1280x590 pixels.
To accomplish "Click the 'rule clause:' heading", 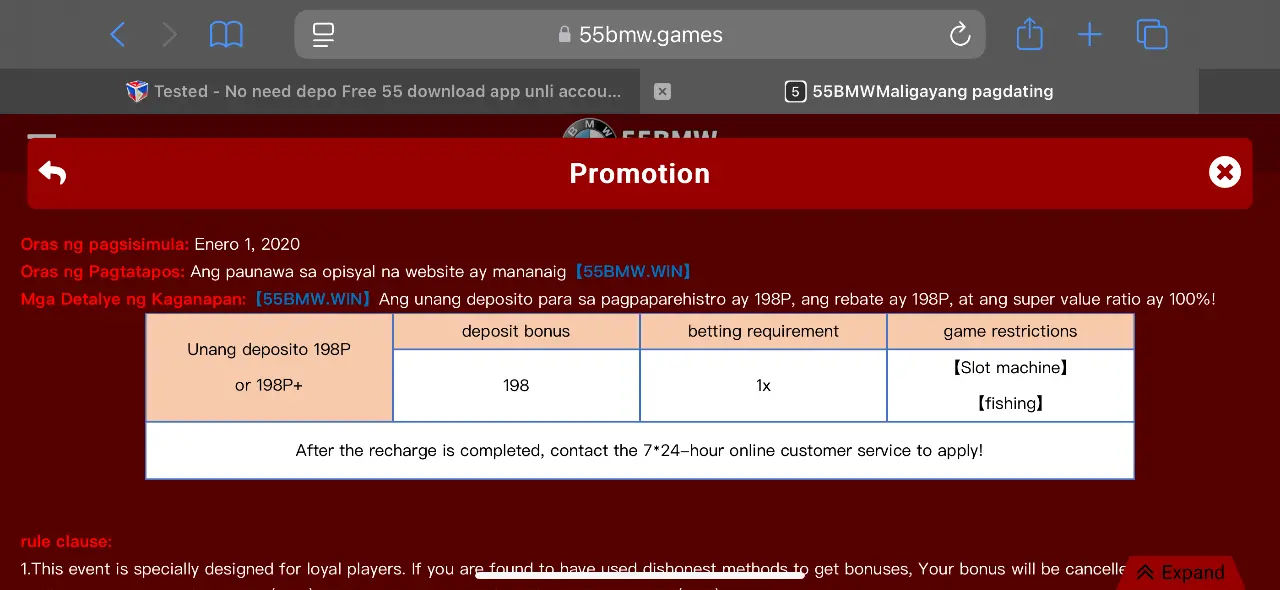I will click(x=66, y=541).
